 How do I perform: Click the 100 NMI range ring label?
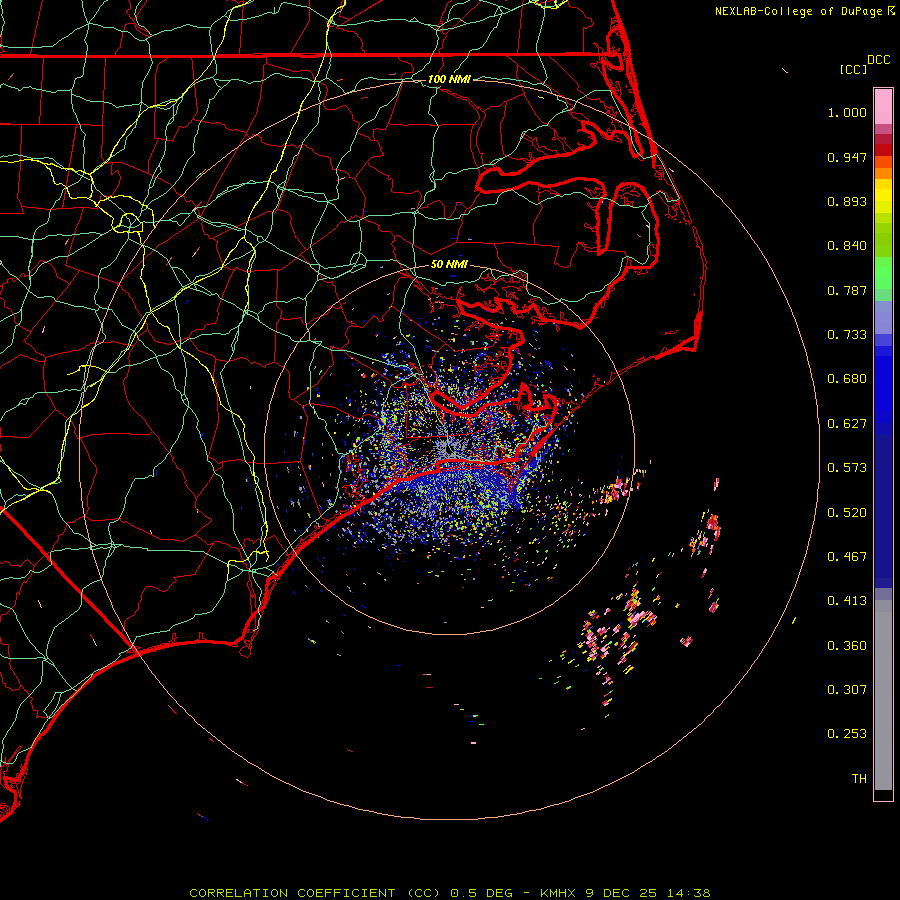[x=449, y=79]
